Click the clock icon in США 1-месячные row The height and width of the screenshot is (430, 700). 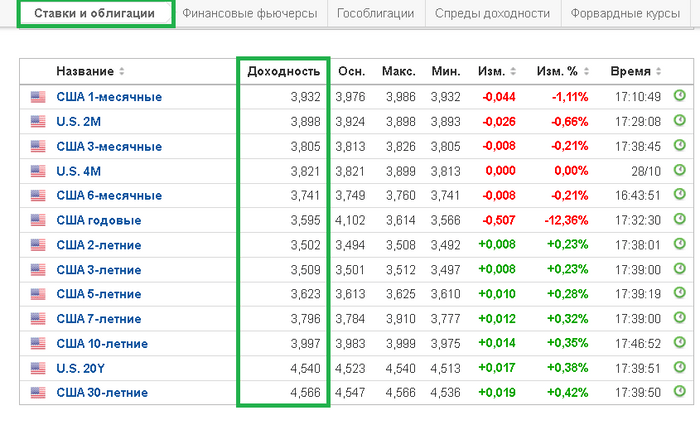(x=680, y=97)
